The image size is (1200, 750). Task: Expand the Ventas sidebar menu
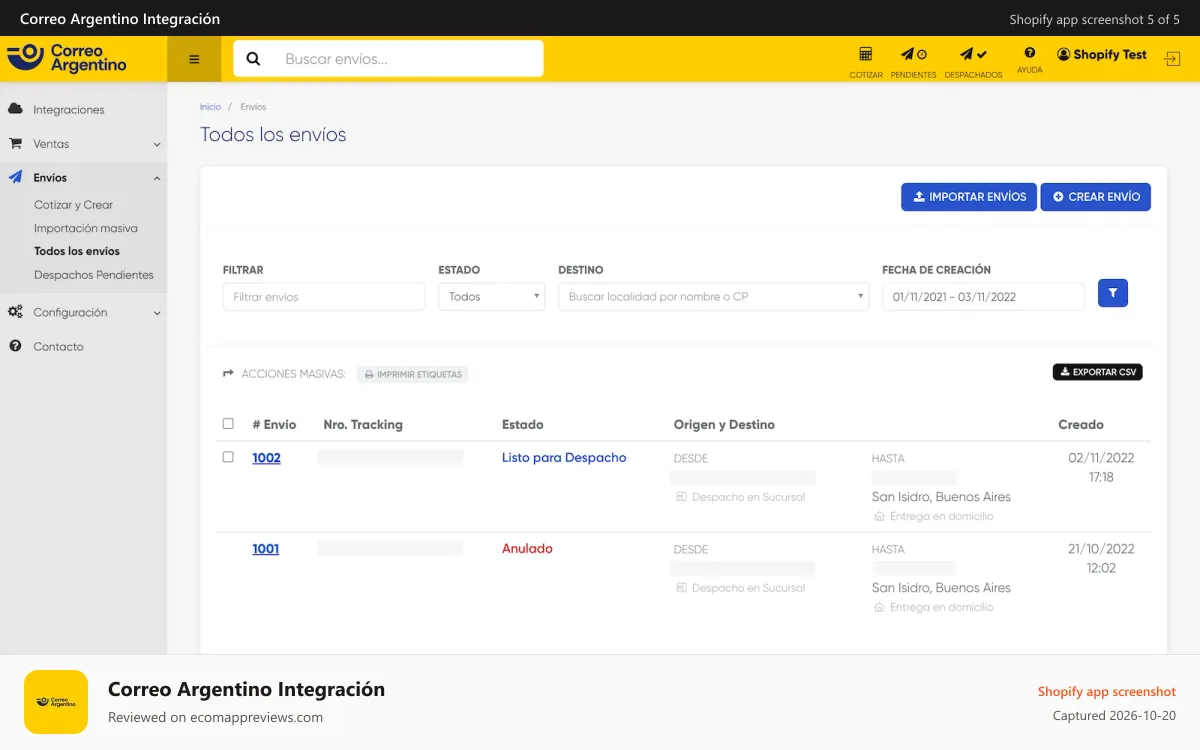pos(83,144)
